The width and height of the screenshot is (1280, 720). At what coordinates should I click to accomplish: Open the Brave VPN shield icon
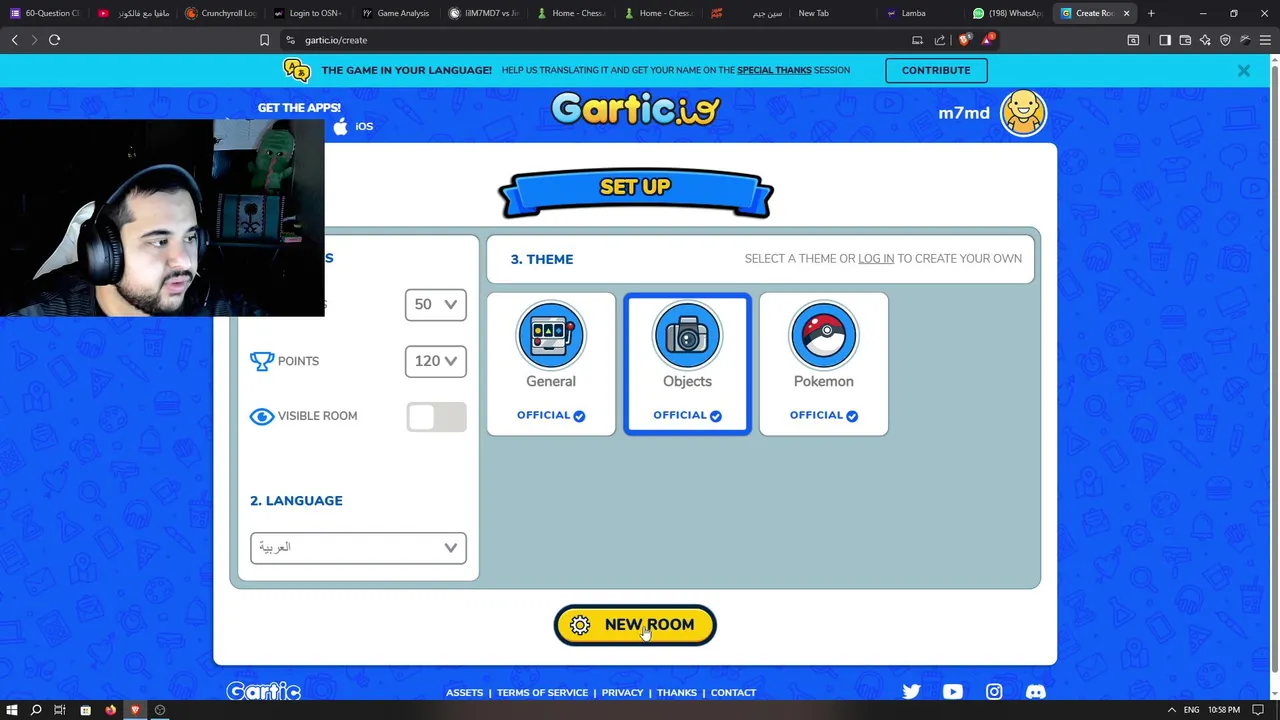coord(1225,40)
